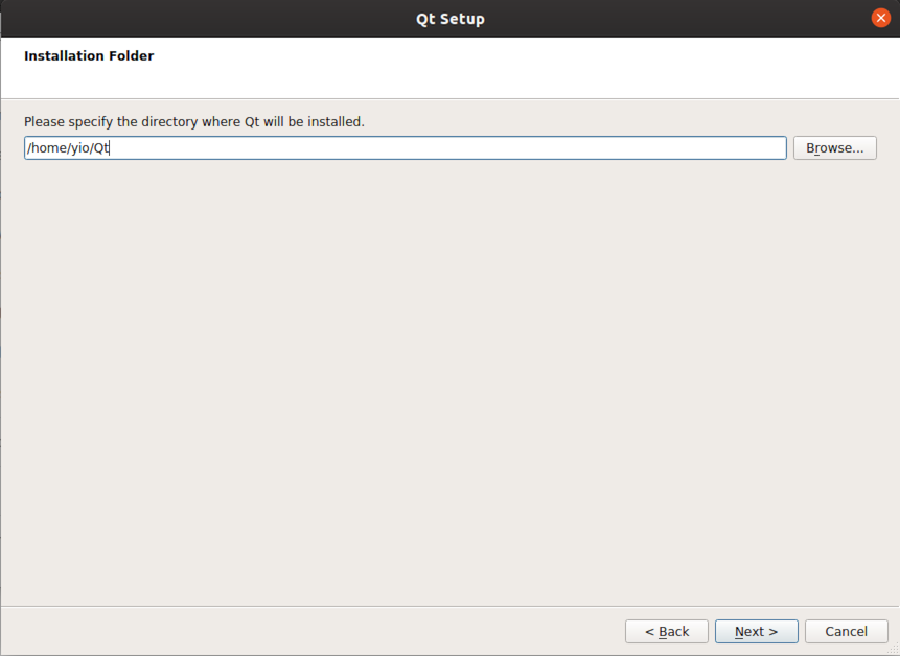Dismiss the wizard with Cancel
Viewport: 900px width, 656px height.
tap(846, 631)
